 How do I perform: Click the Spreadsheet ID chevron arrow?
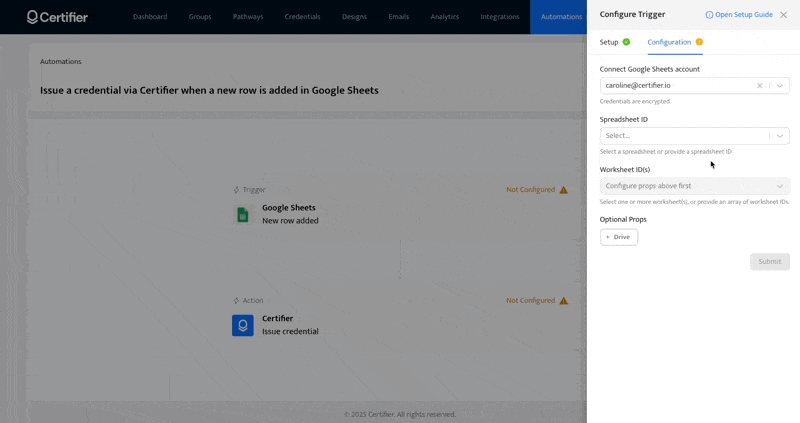pos(780,136)
